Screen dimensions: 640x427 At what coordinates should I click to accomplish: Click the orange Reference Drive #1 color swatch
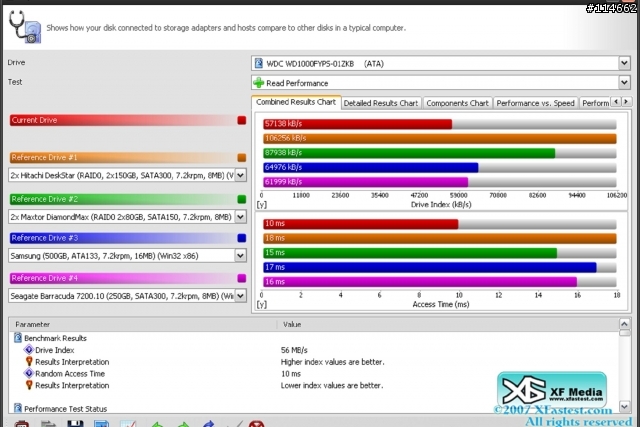pos(242,158)
